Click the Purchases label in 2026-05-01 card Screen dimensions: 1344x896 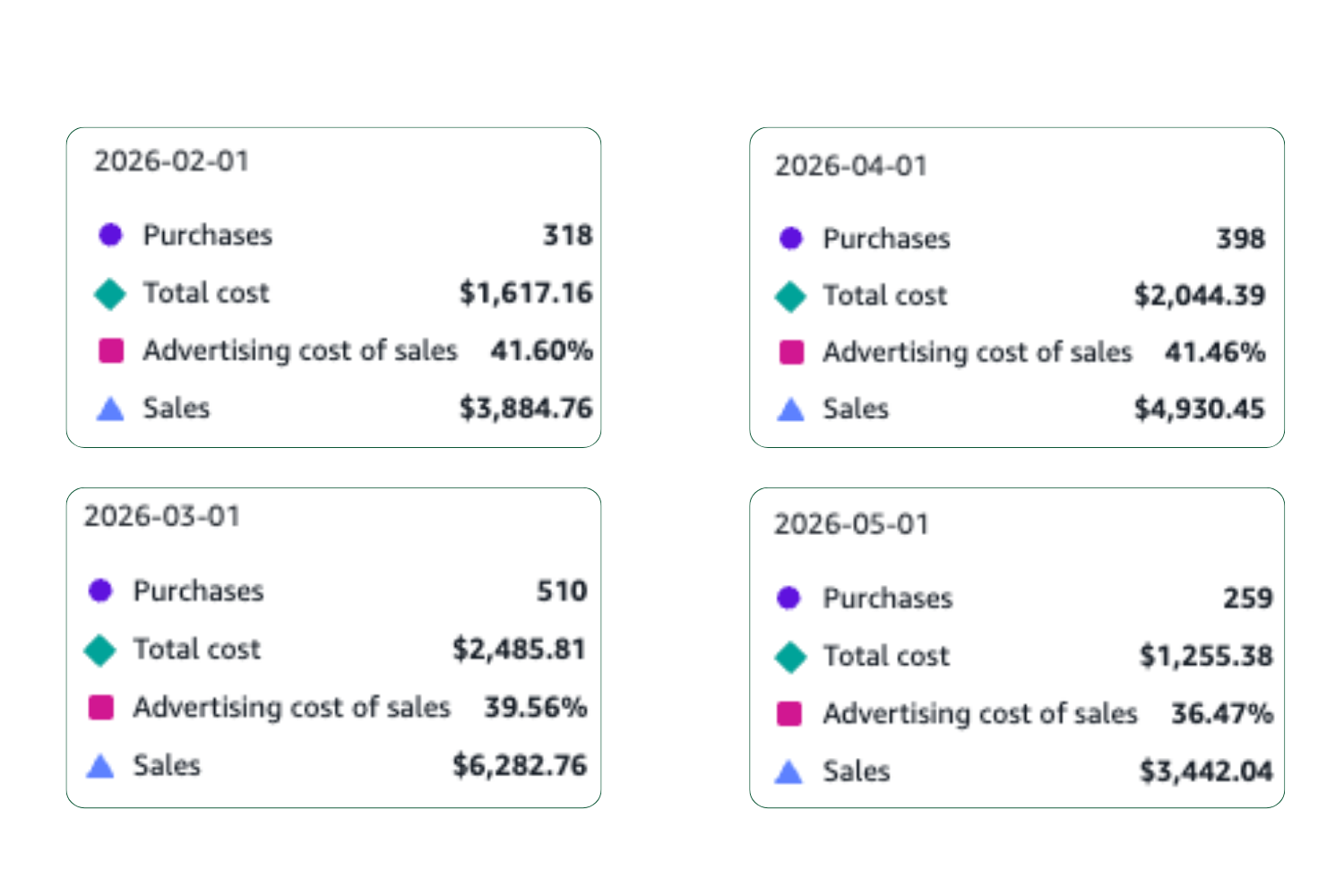coord(888,598)
